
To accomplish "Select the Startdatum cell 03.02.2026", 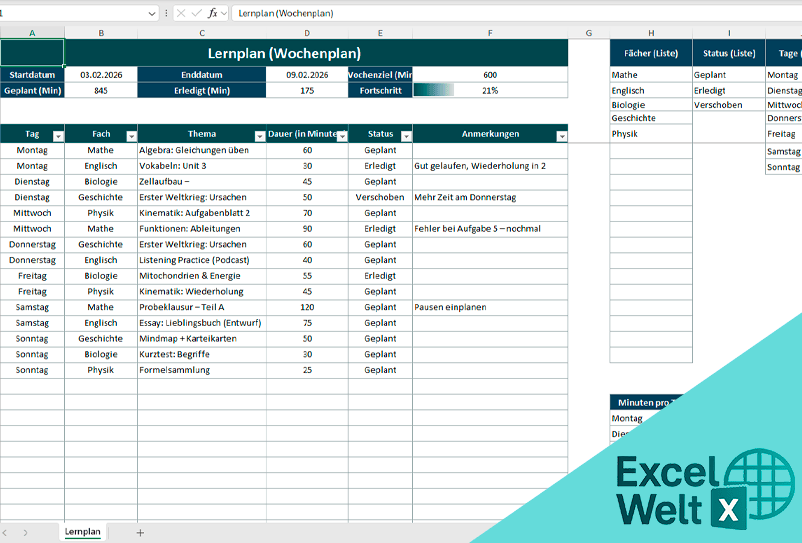I will coord(101,74).
